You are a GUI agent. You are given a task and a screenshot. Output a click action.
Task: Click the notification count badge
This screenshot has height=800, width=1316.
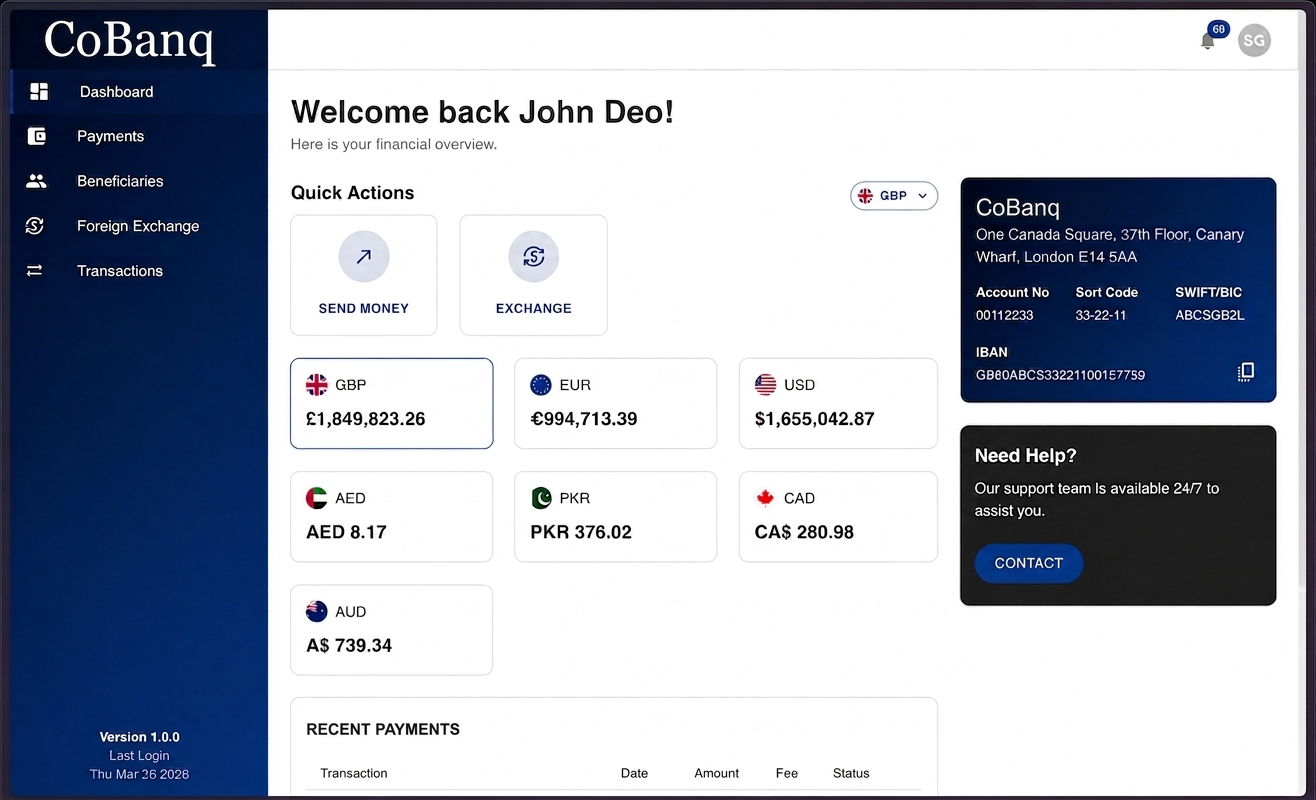coord(1218,29)
